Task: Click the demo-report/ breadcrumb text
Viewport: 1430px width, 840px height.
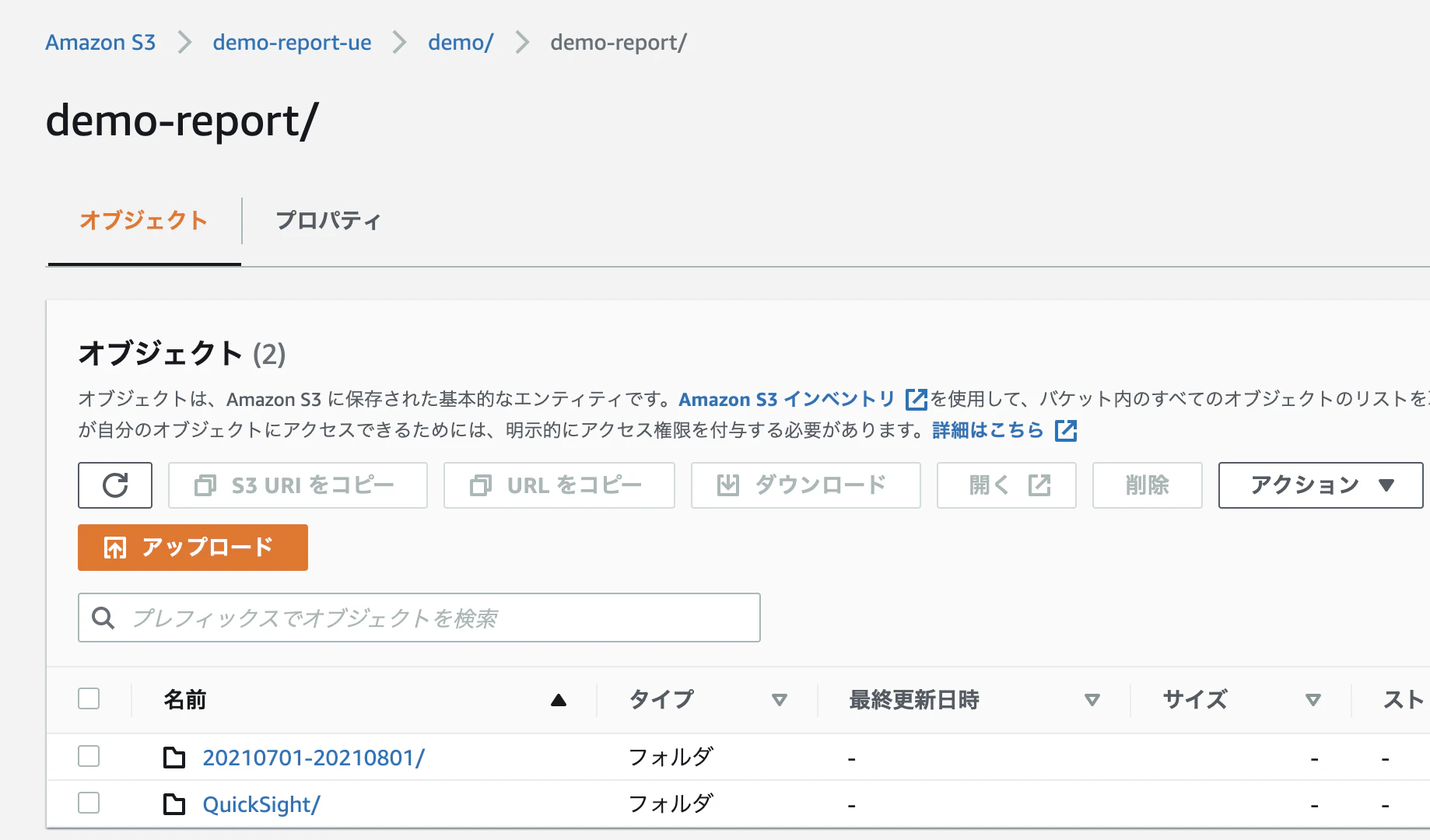Action: coord(619,42)
